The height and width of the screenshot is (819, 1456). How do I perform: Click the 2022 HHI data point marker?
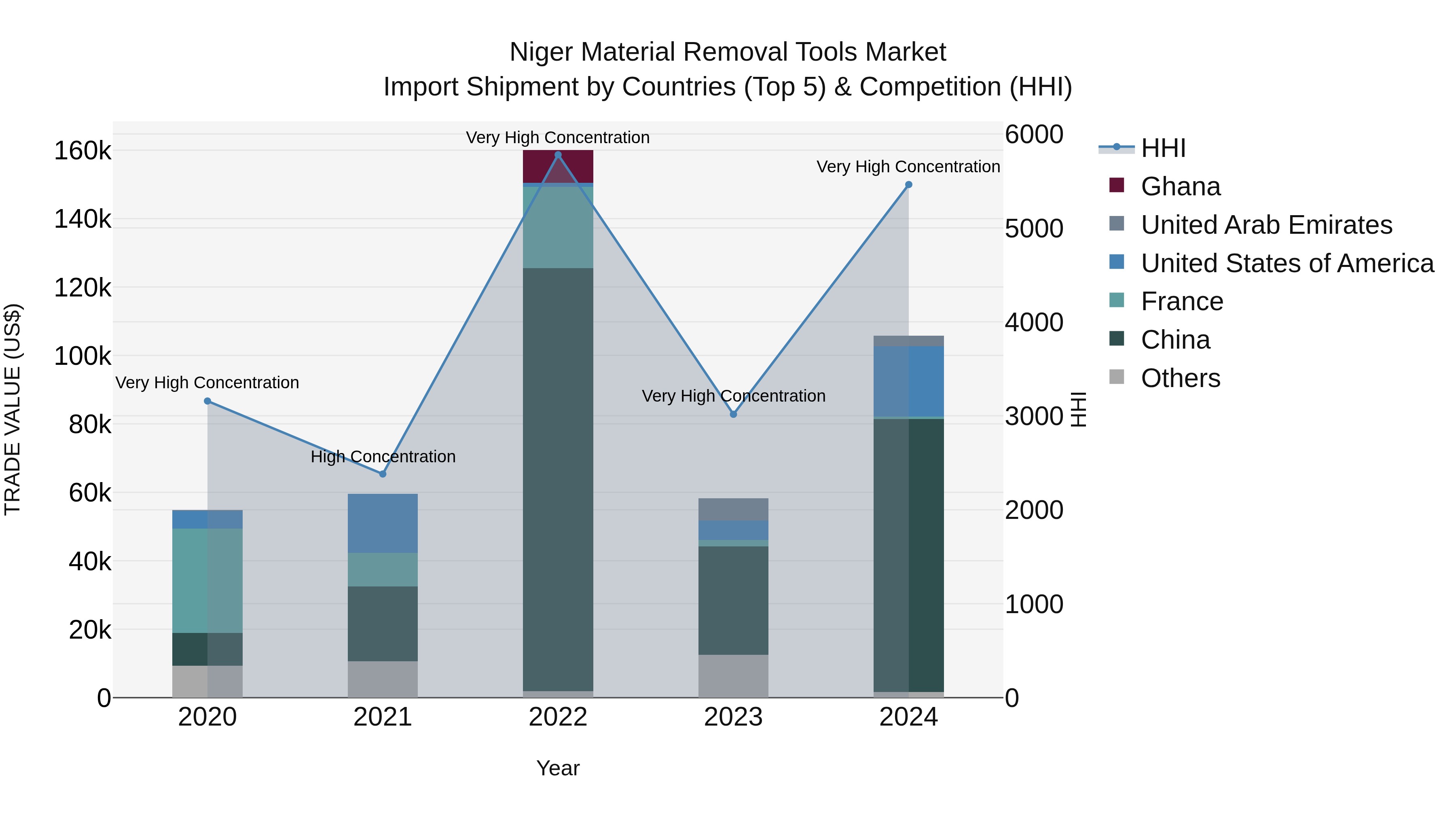pyautogui.click(x=558, y=155)
